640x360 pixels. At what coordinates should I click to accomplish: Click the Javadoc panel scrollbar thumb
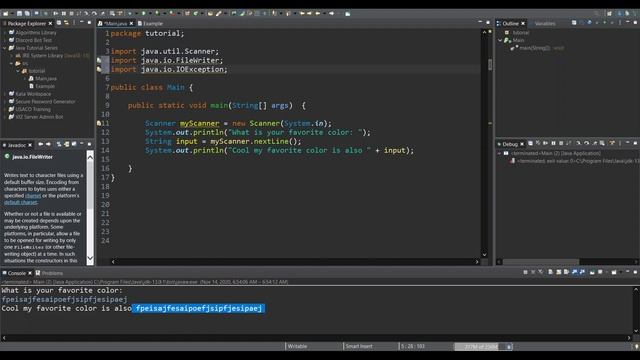coord(90,186)
